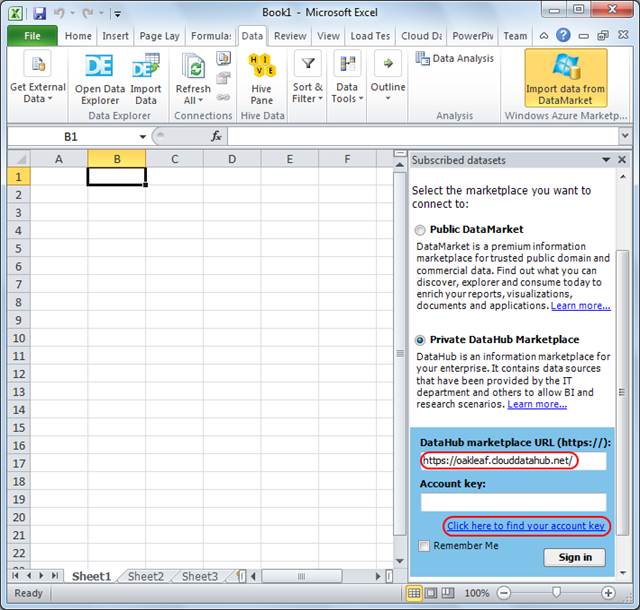
Task: Switch to Page Break Preview
Action: (x=448, y=593)
